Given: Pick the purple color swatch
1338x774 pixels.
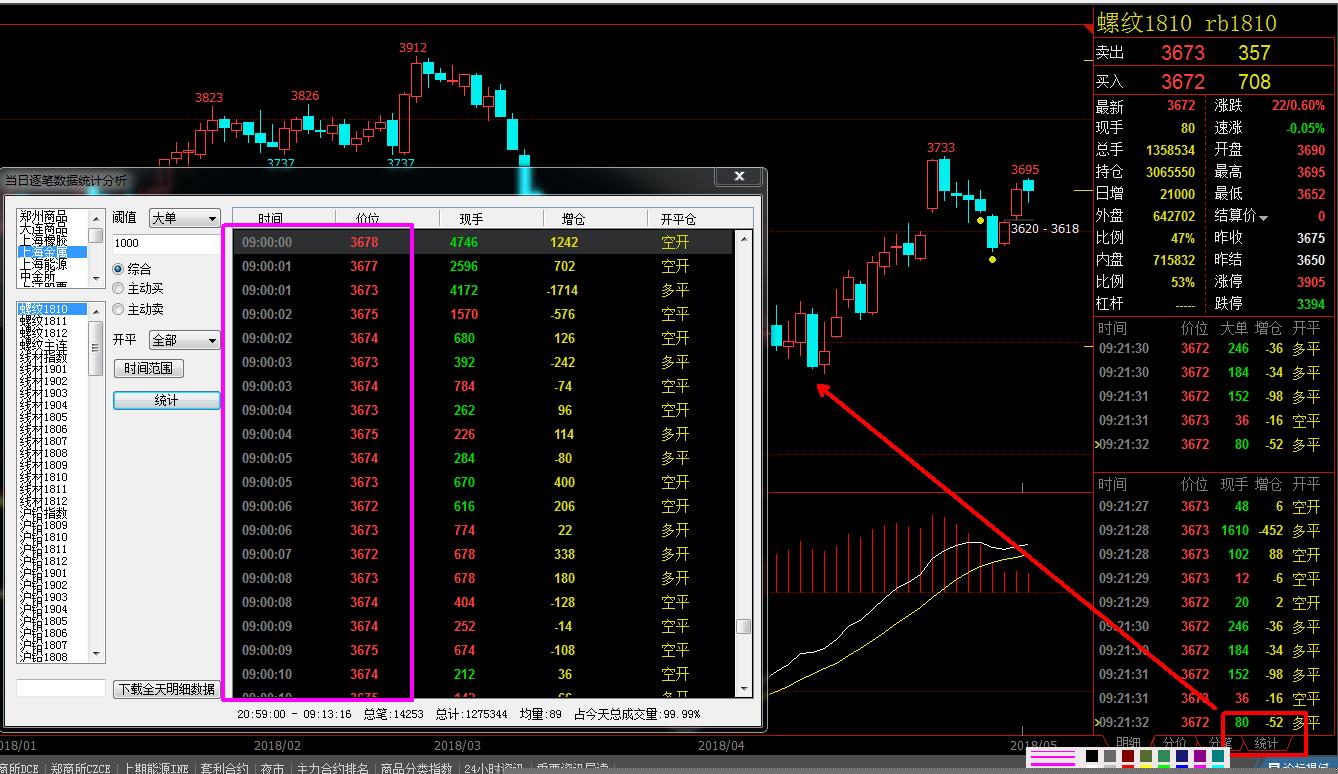Looking at the screenshot, I should pyautogui.click(x=1200, y=757).
